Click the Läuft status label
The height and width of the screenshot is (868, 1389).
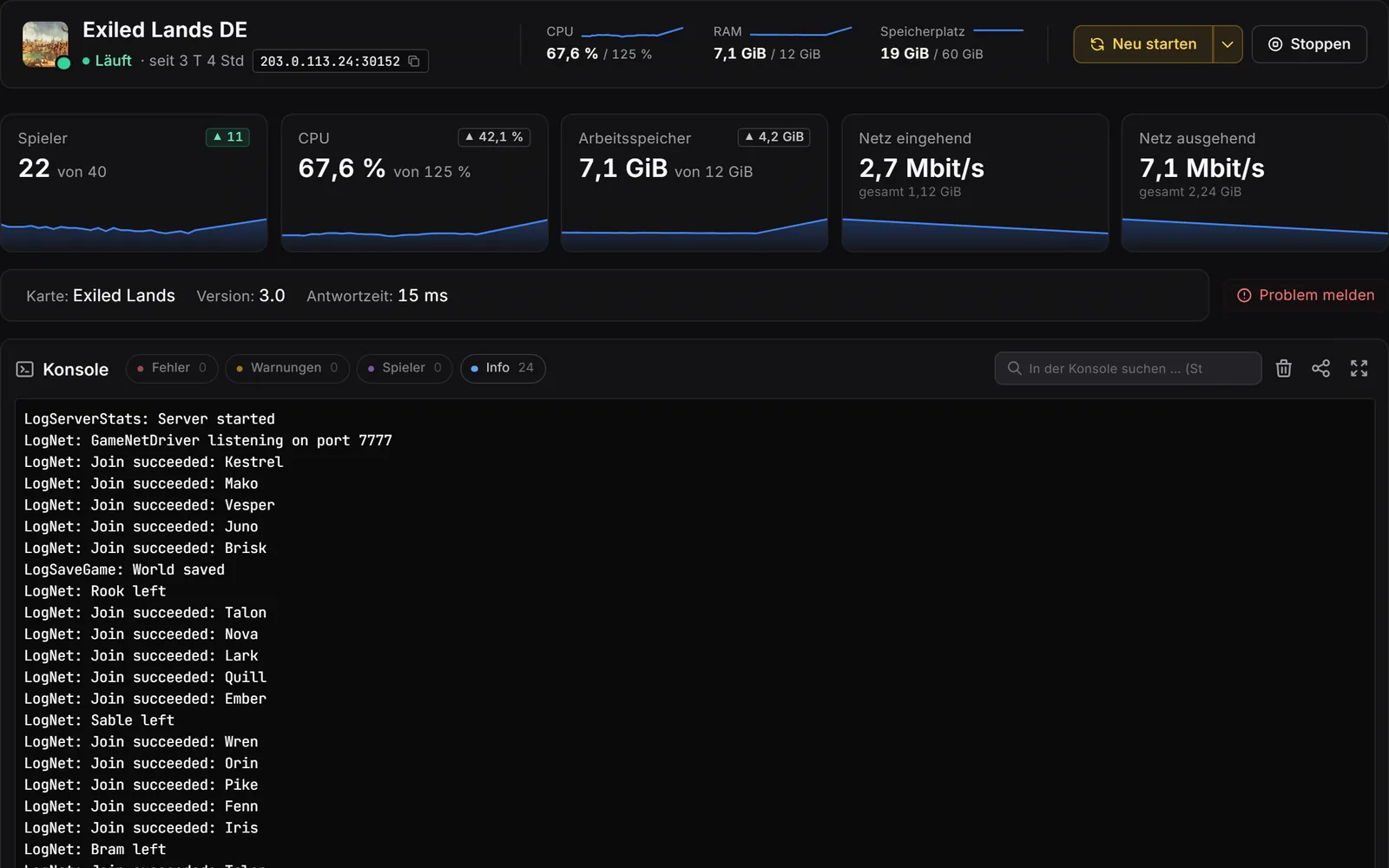tap(113, 61)
